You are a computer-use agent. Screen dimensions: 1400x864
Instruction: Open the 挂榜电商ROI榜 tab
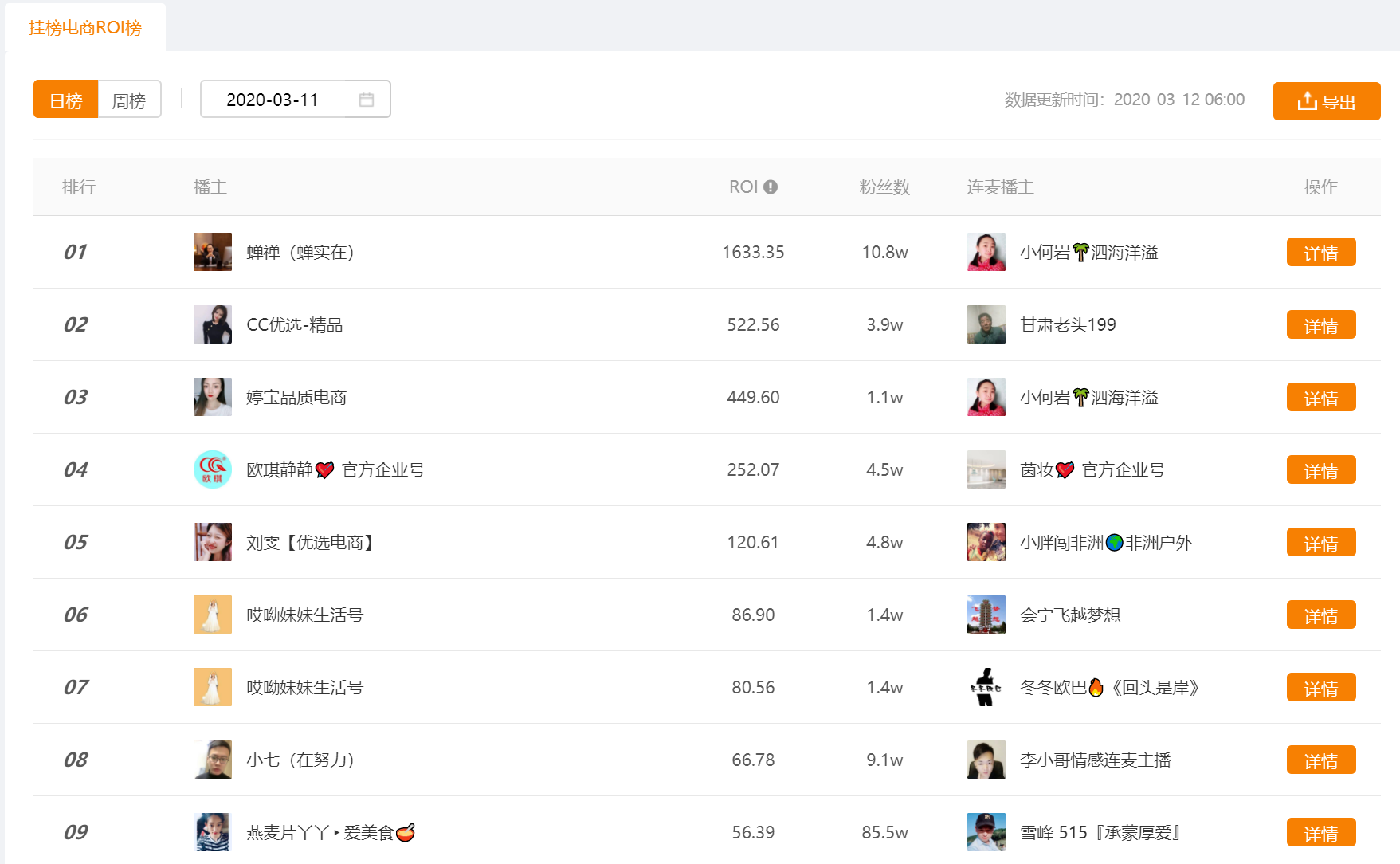(85, 28)
